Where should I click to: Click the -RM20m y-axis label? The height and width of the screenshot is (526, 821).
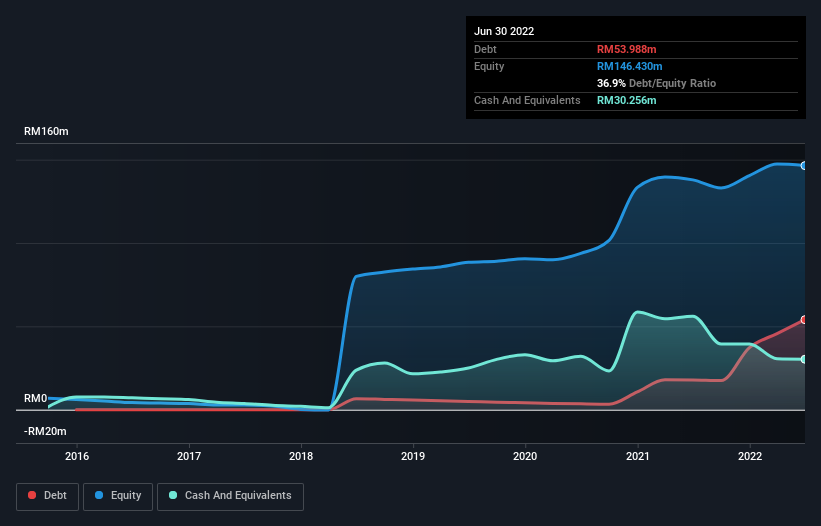(x=45, y=431)
